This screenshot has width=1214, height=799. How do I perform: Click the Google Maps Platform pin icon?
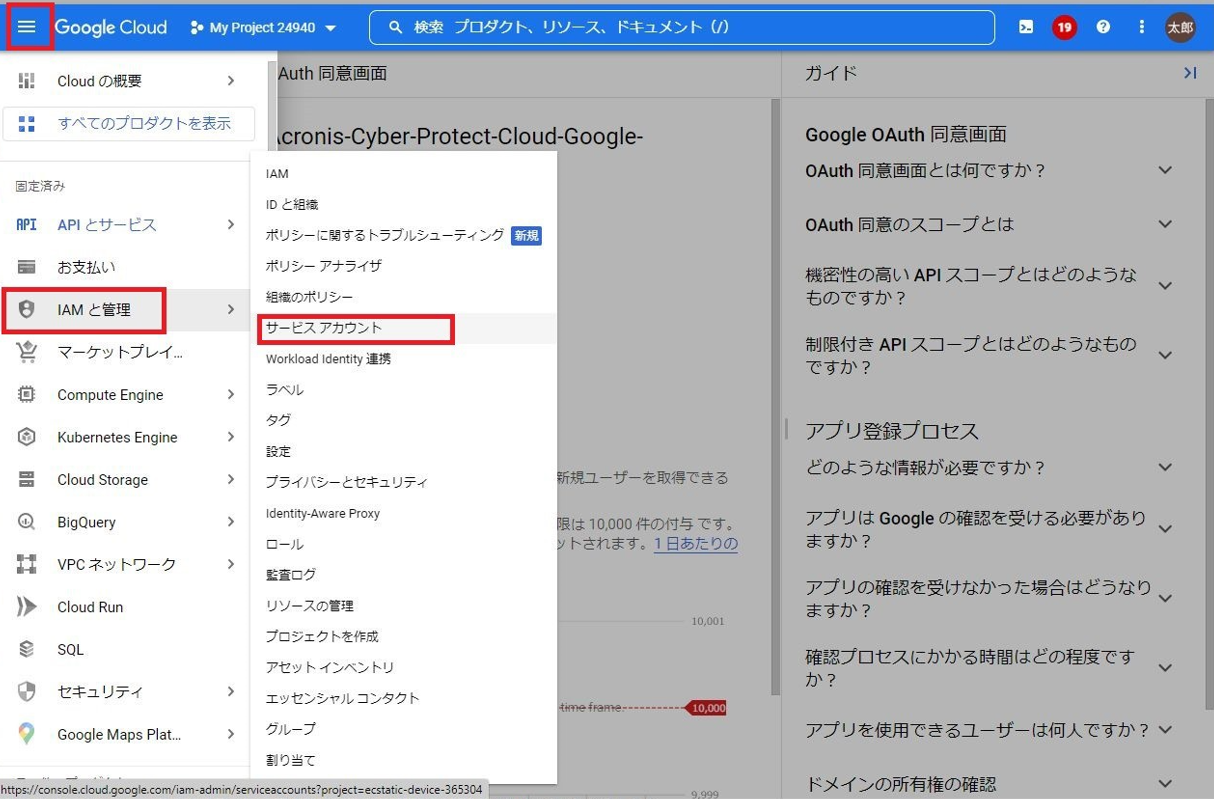[x=27, y=735]
